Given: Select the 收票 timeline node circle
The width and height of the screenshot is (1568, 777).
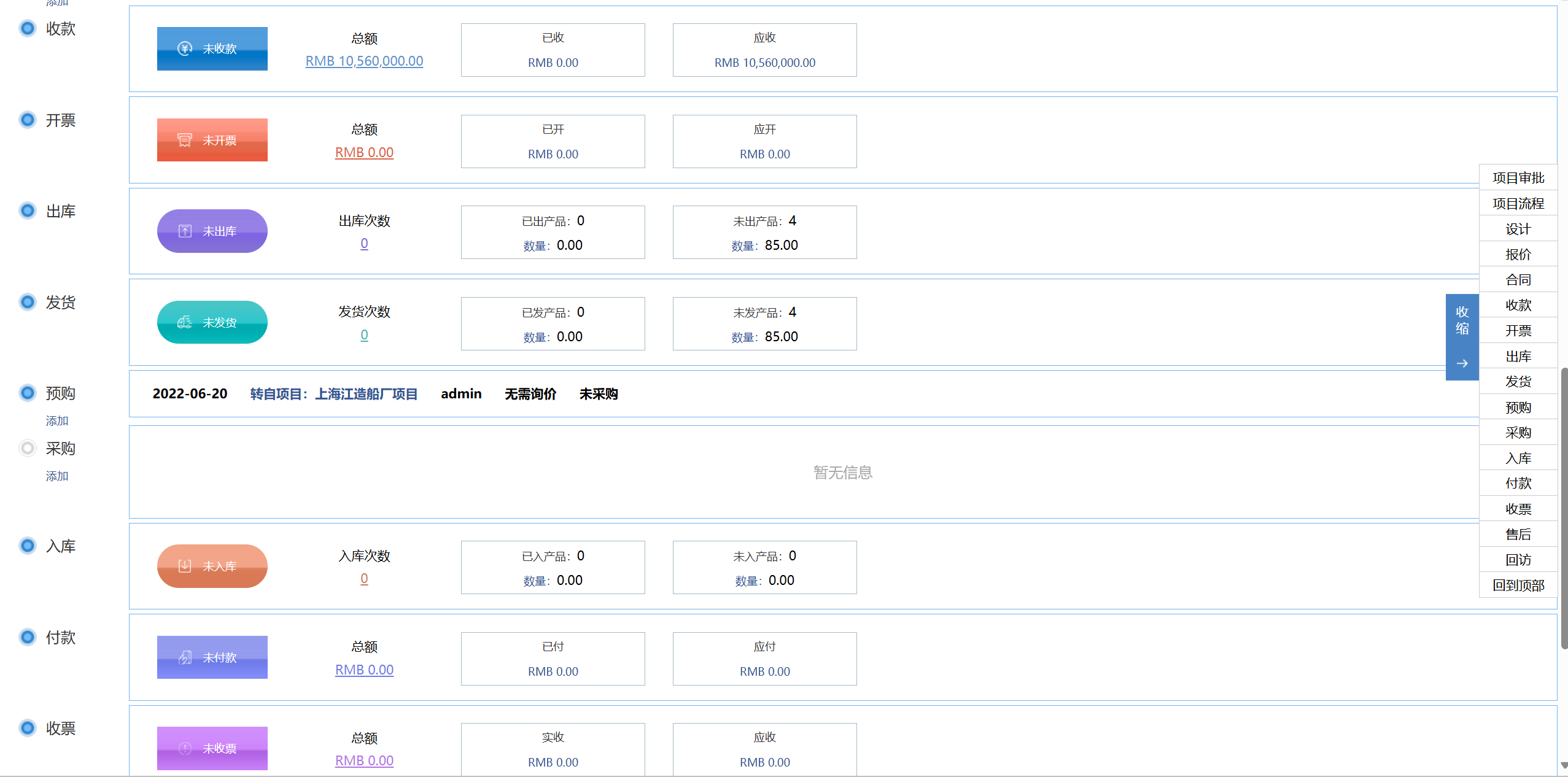Looking at the screenshot, I should tap(28, 728).
